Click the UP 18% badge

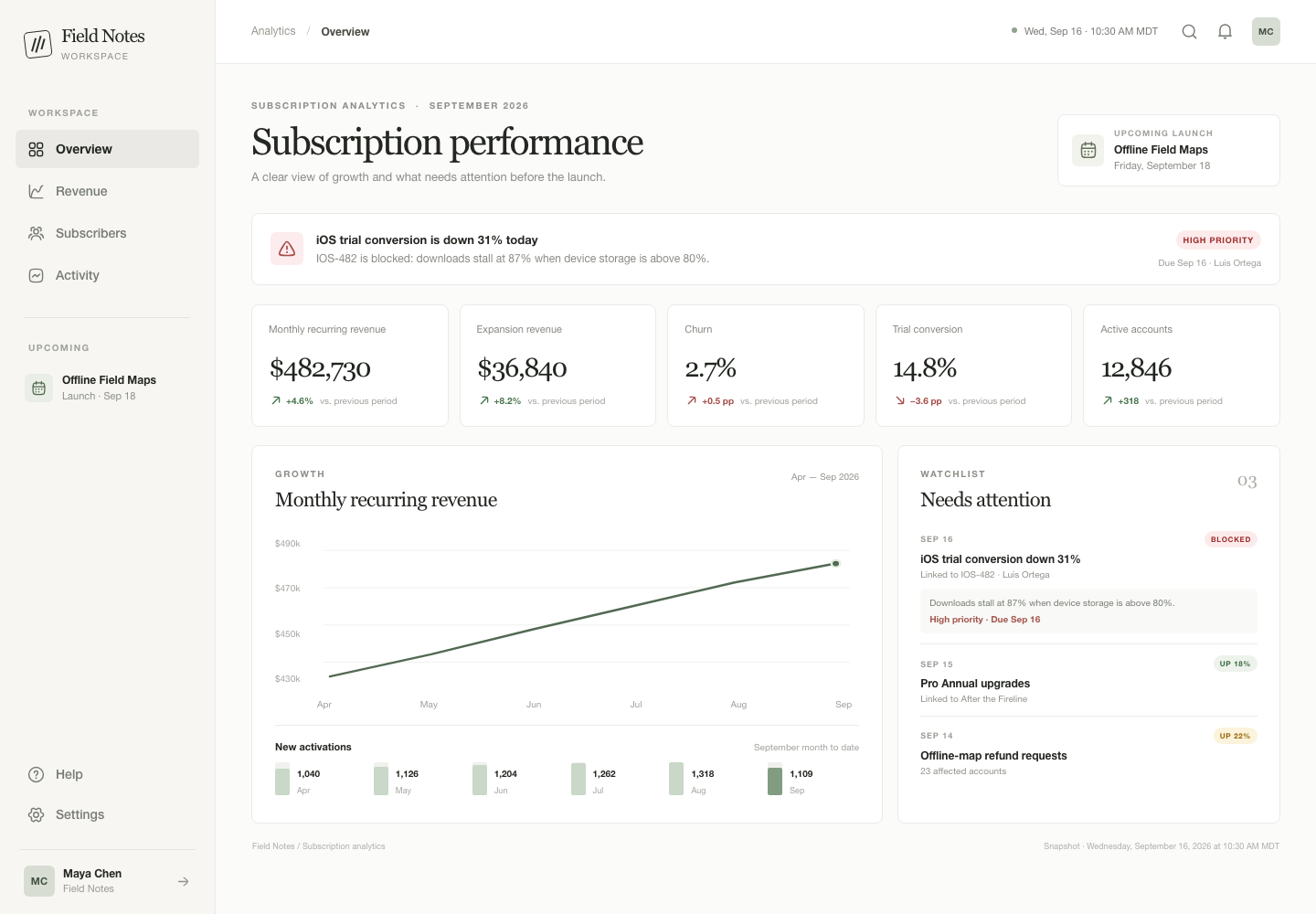click(x=1235, y=664)
